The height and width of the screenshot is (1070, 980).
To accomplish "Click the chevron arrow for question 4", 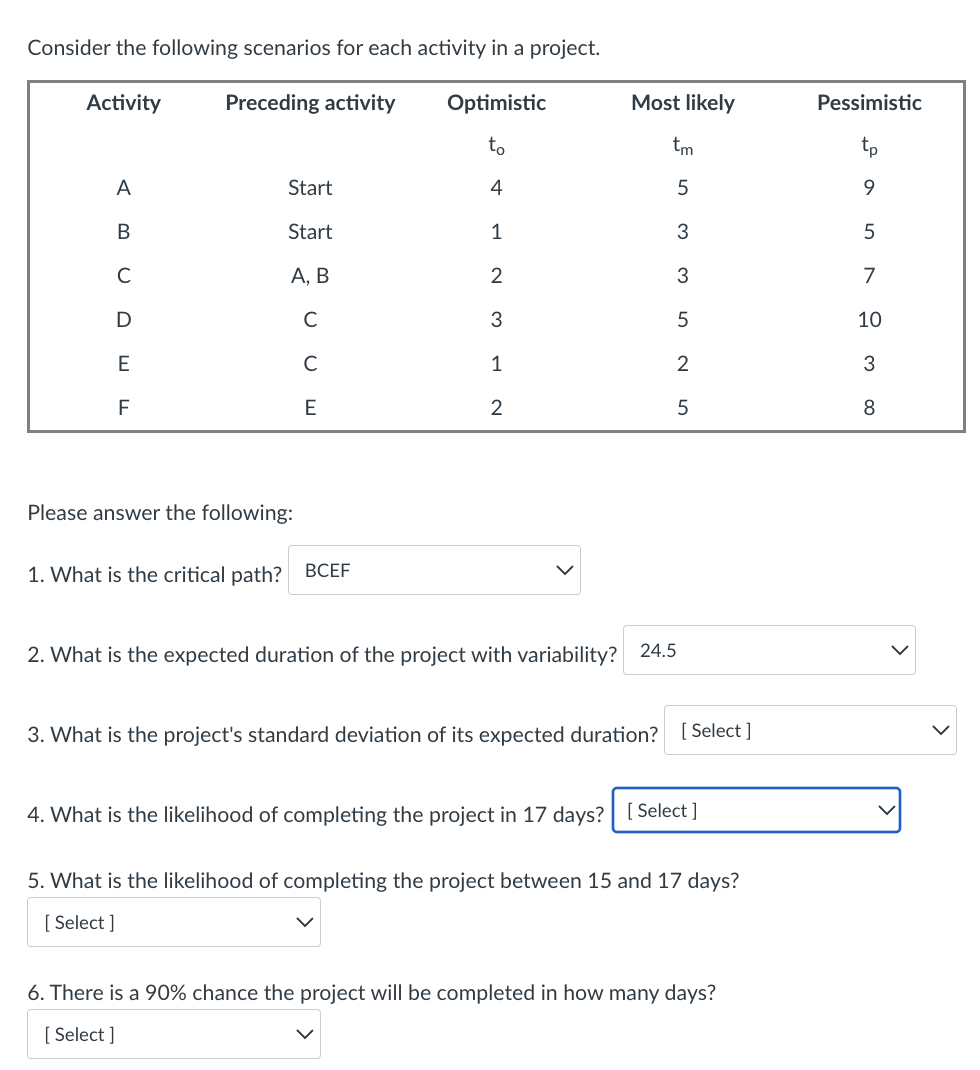I will click(x=884, y=810).
